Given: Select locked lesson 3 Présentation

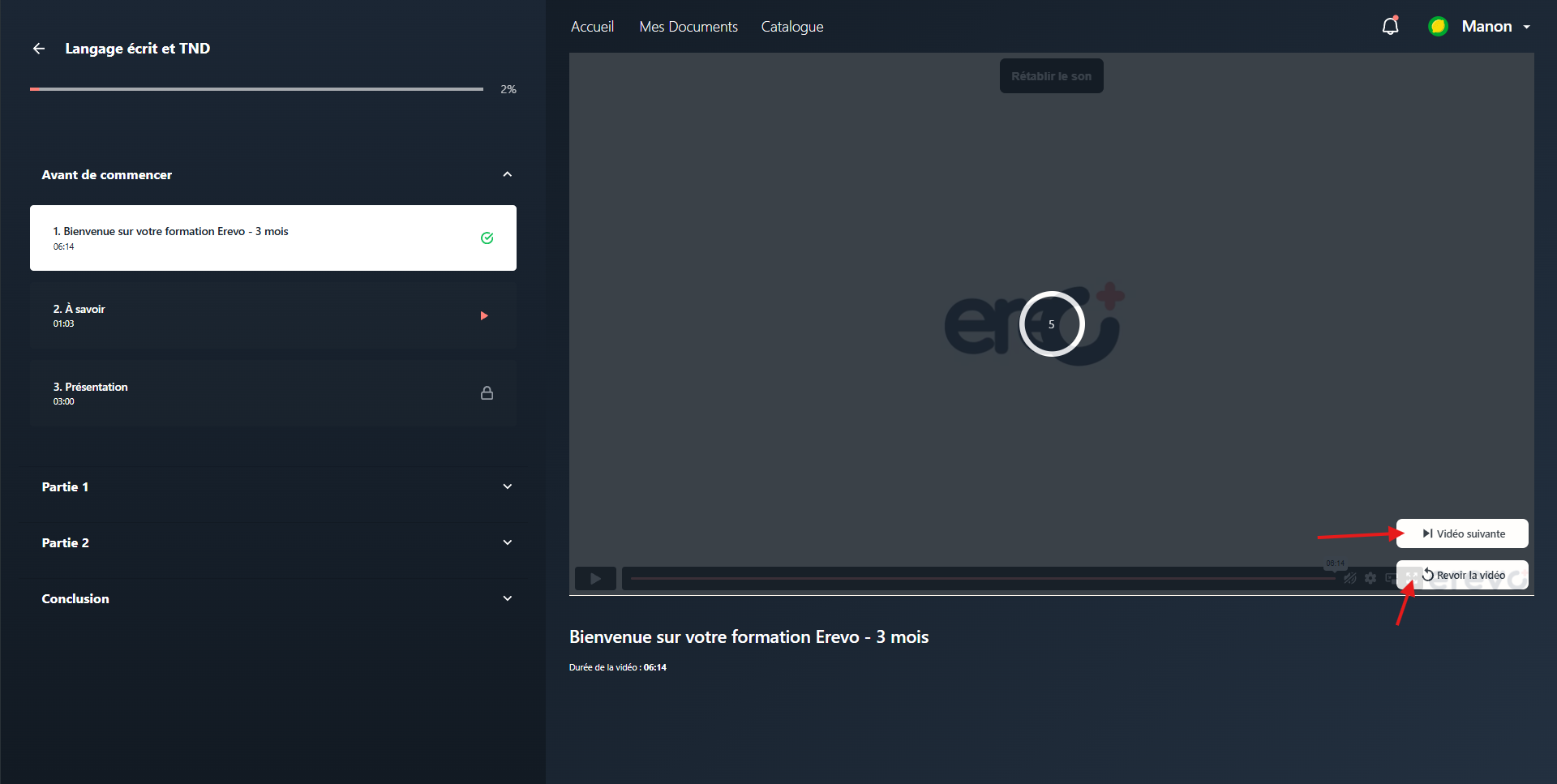Looking at the screenshot, I should (273, 393).
